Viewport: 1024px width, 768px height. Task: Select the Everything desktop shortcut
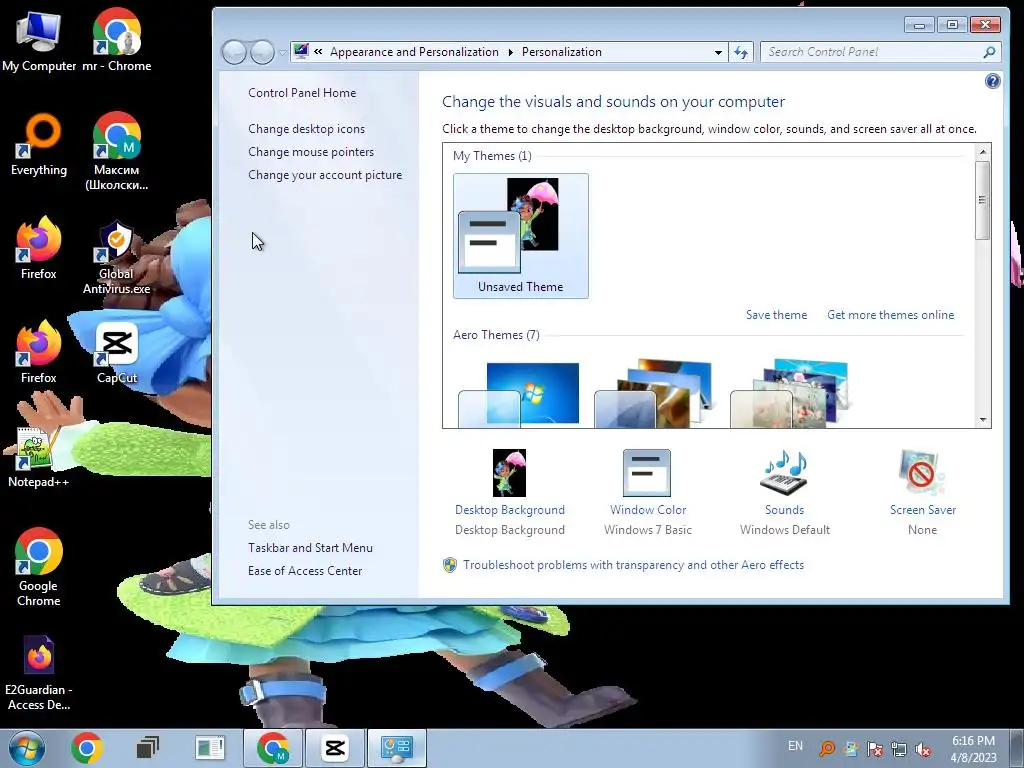39,144
